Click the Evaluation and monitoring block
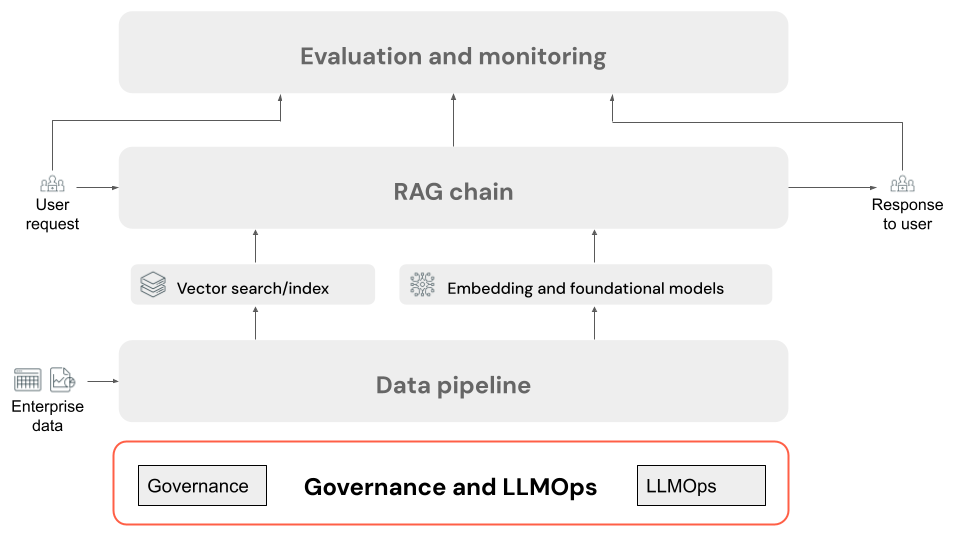 click(x=453, y=54)
